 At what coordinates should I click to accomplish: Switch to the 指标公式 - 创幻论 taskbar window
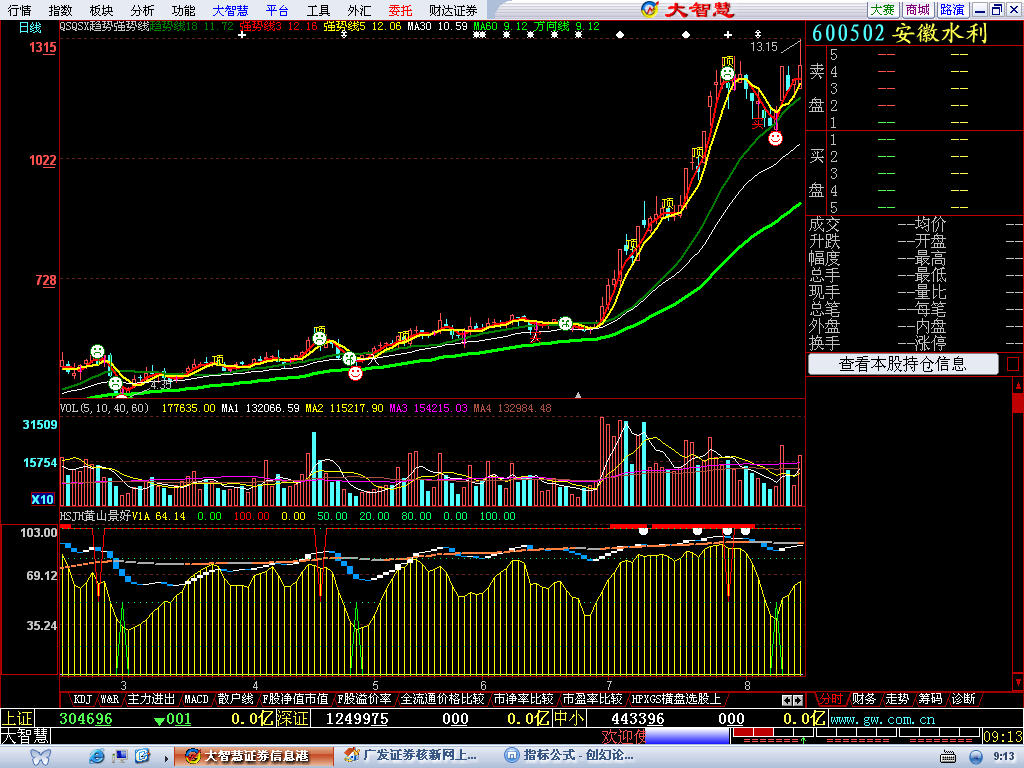point(570,756)
